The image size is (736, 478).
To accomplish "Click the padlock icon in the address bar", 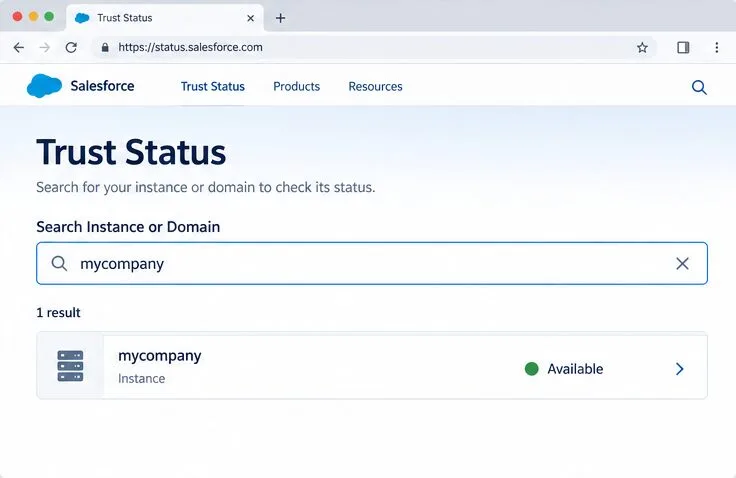I will coord(105,47).
